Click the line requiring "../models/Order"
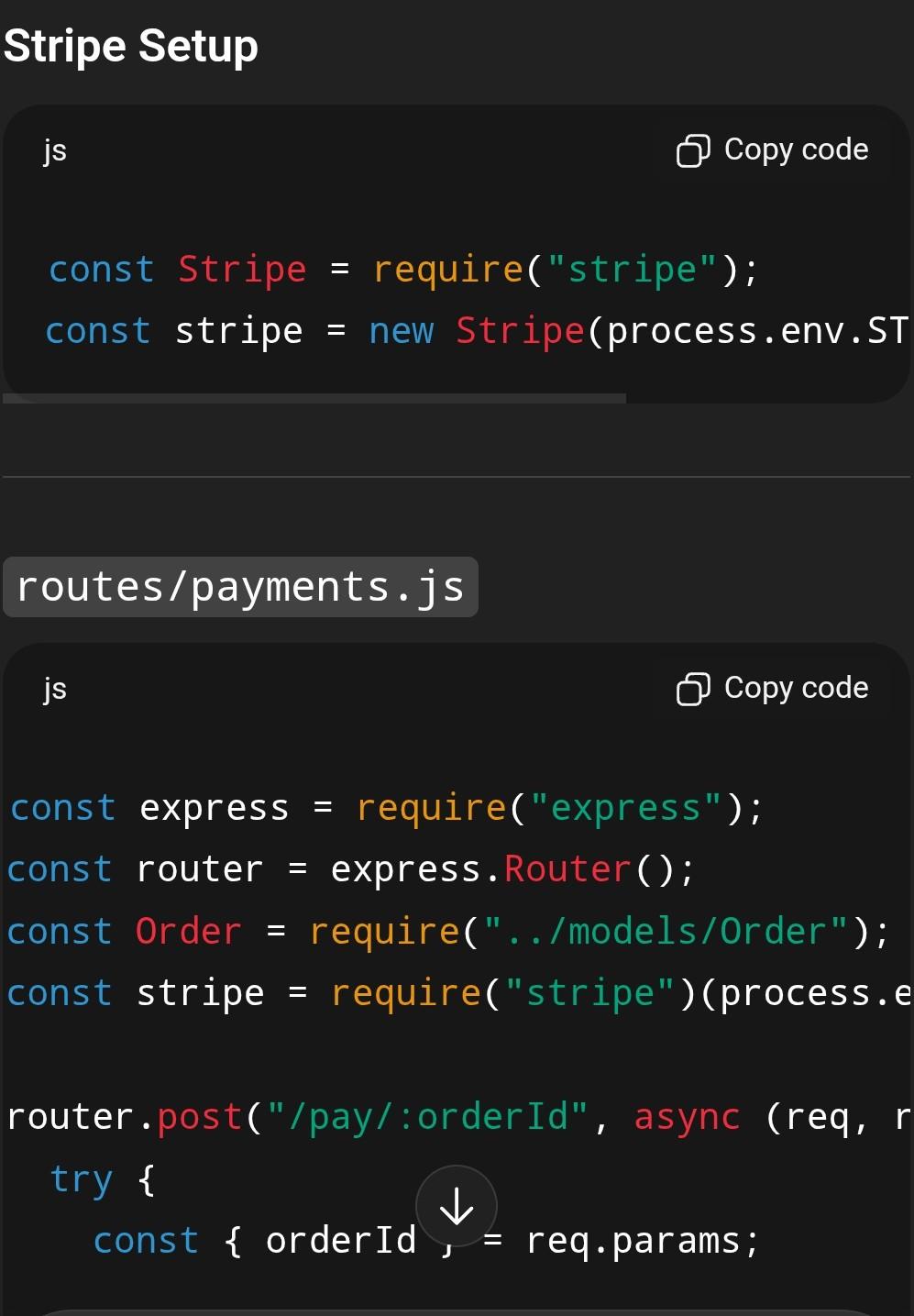This screenshot has height=1316, width=914. tap(448, 932)
